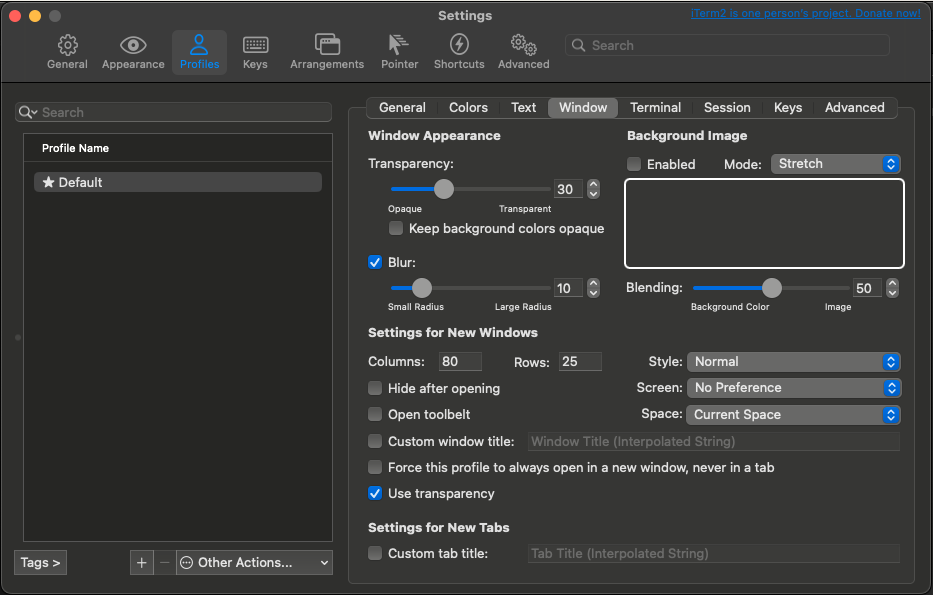
Task: Open the background image Mode Stretch dropdown
Action: point(835,164)
